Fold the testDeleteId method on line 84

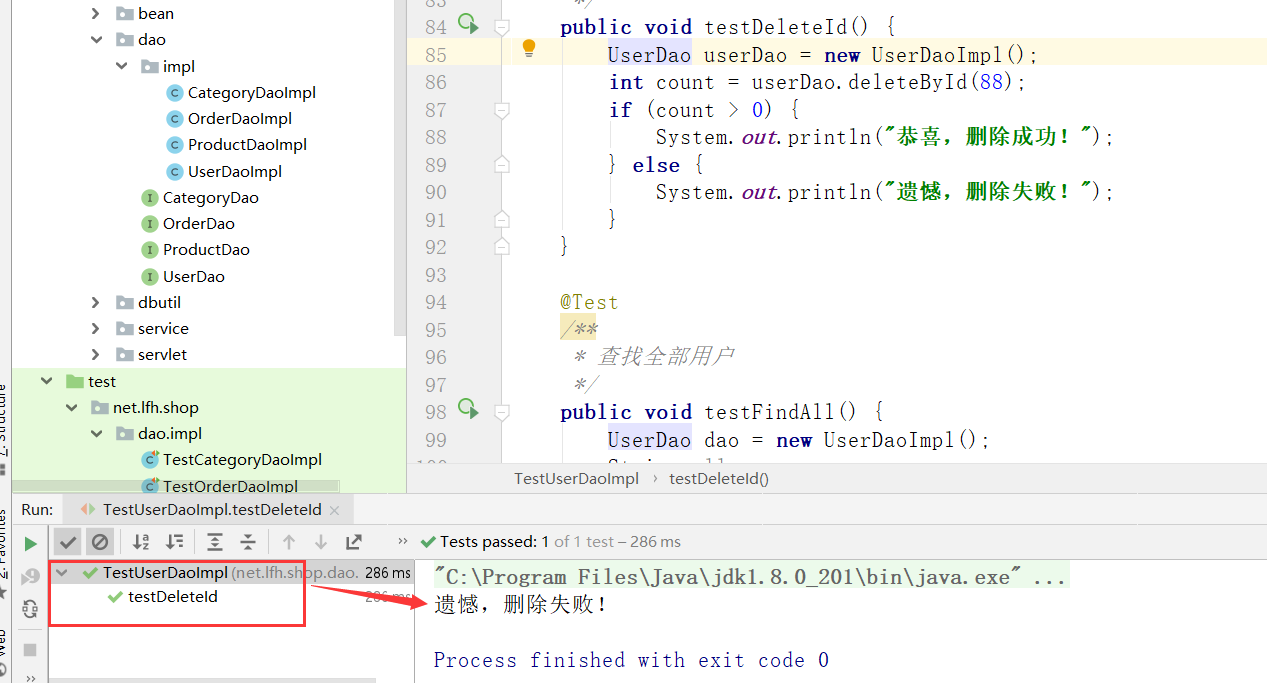(x=502, y=27)
